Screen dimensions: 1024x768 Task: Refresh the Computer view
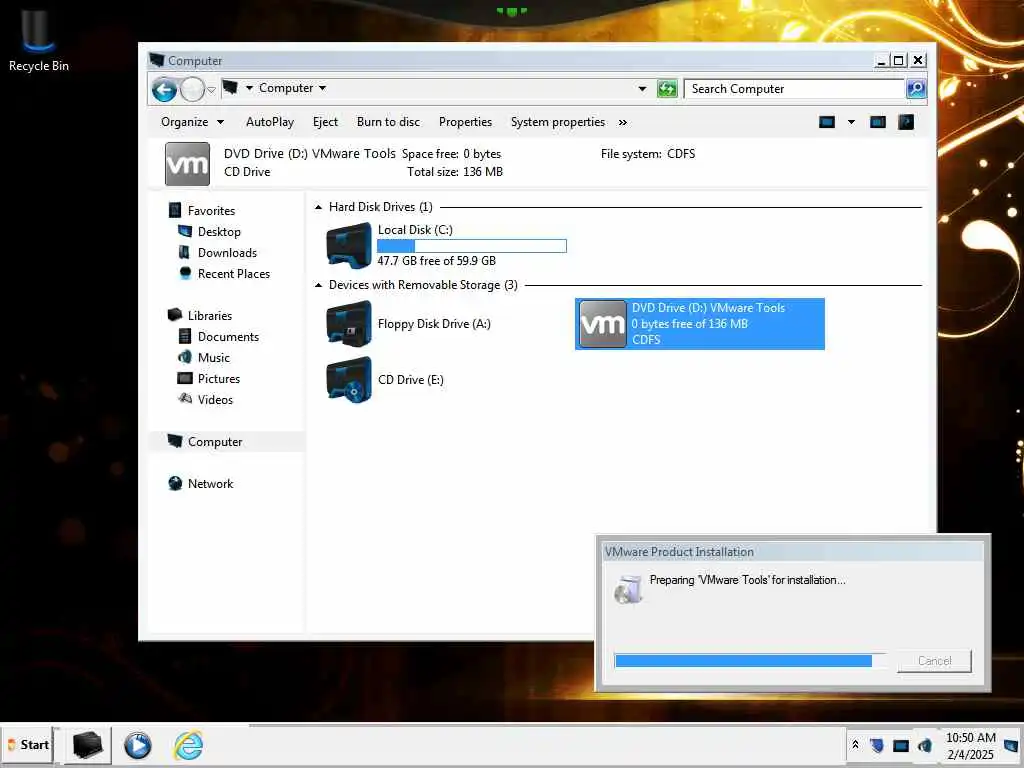pos(667,88)
